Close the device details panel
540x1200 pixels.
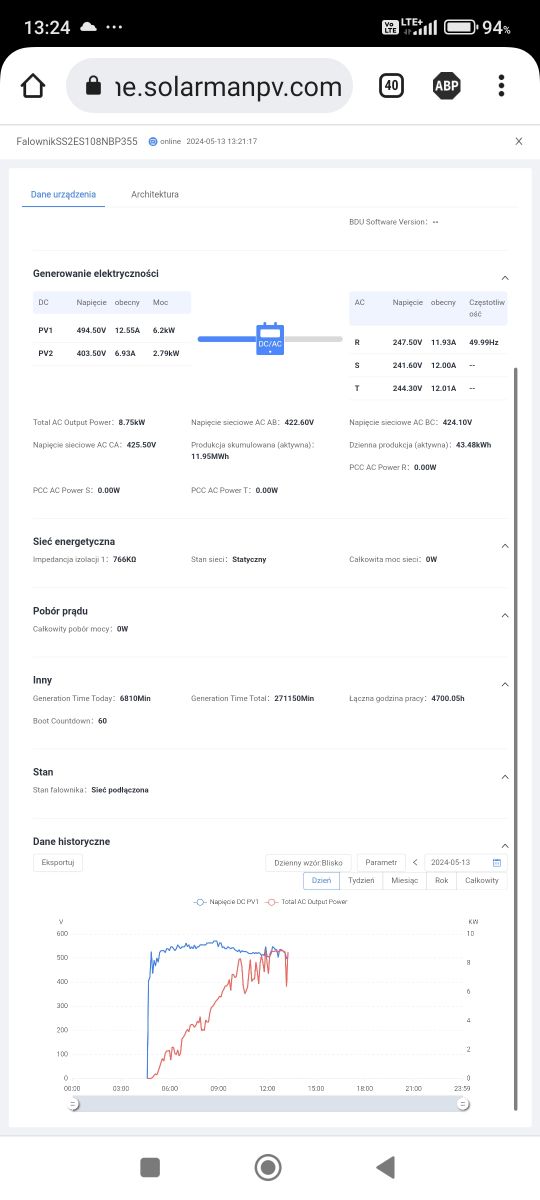[518, 141]
